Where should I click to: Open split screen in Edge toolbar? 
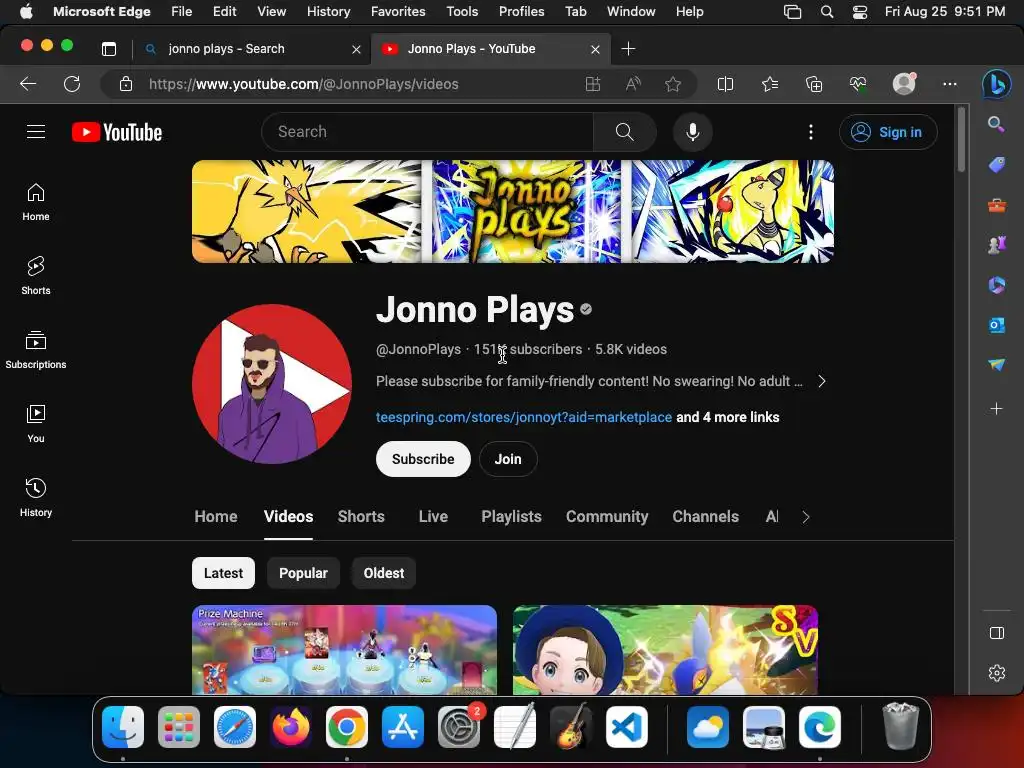[725, 84]
